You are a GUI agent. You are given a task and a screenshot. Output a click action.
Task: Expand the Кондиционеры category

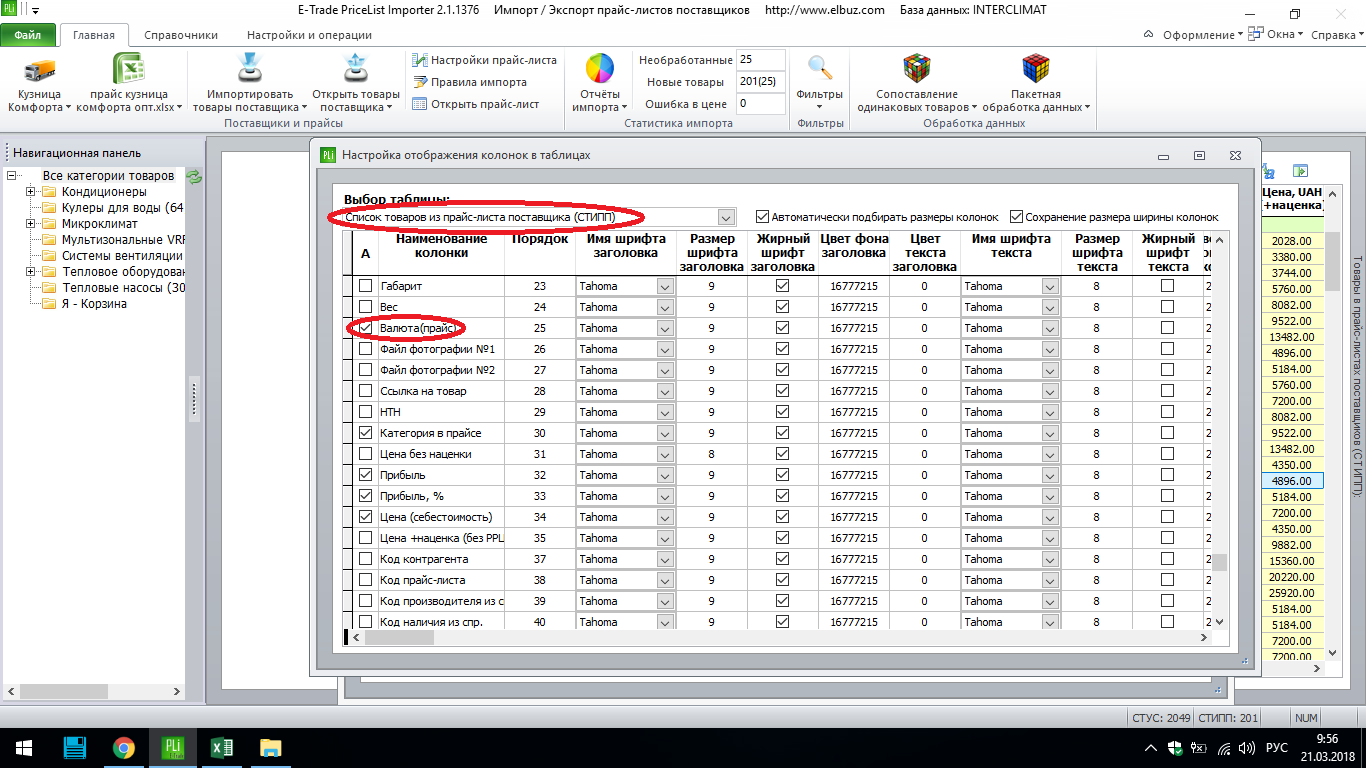coord(31,192)
